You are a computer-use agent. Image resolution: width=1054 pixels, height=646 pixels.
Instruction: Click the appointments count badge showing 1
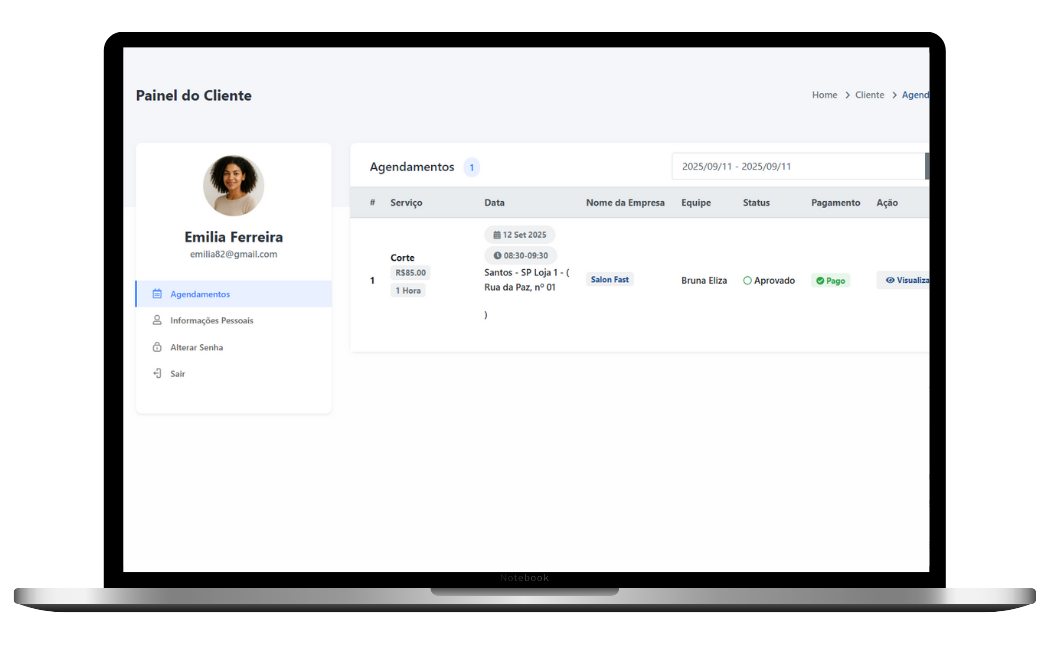471,168
